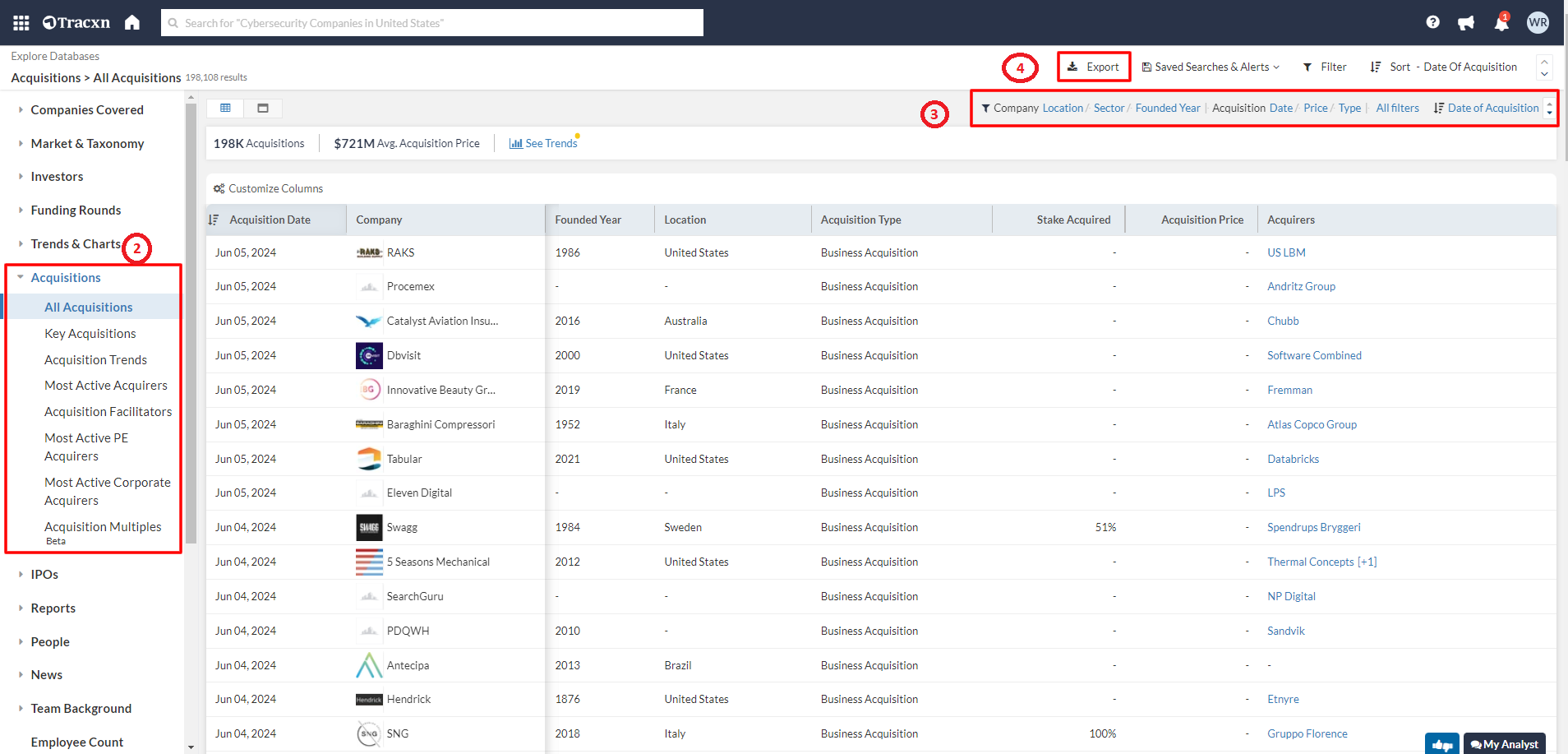Open Saved Searches & Alerts dropdown
Viewport: 1568px width, 754px height.
click(1211, 67)
